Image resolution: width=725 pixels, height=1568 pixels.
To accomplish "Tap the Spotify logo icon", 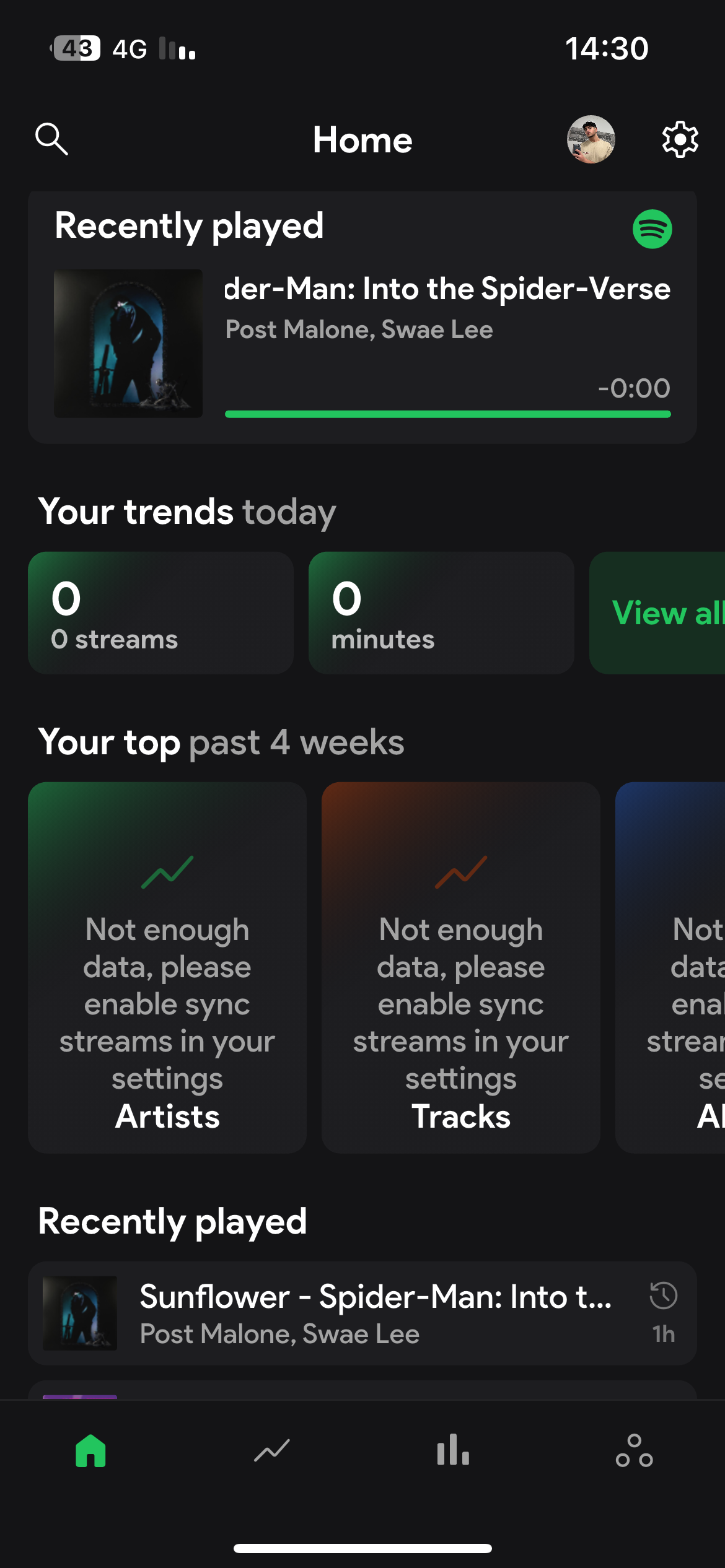I will [652, 229].
